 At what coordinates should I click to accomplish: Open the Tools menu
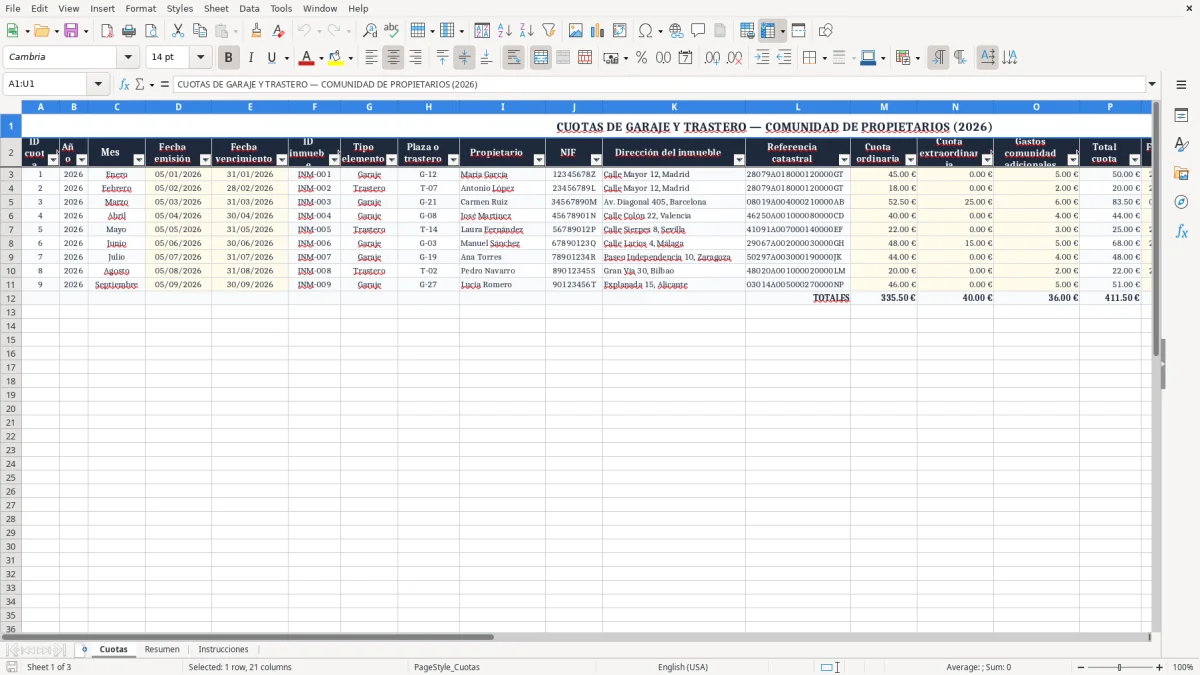(x=281, y=8)
